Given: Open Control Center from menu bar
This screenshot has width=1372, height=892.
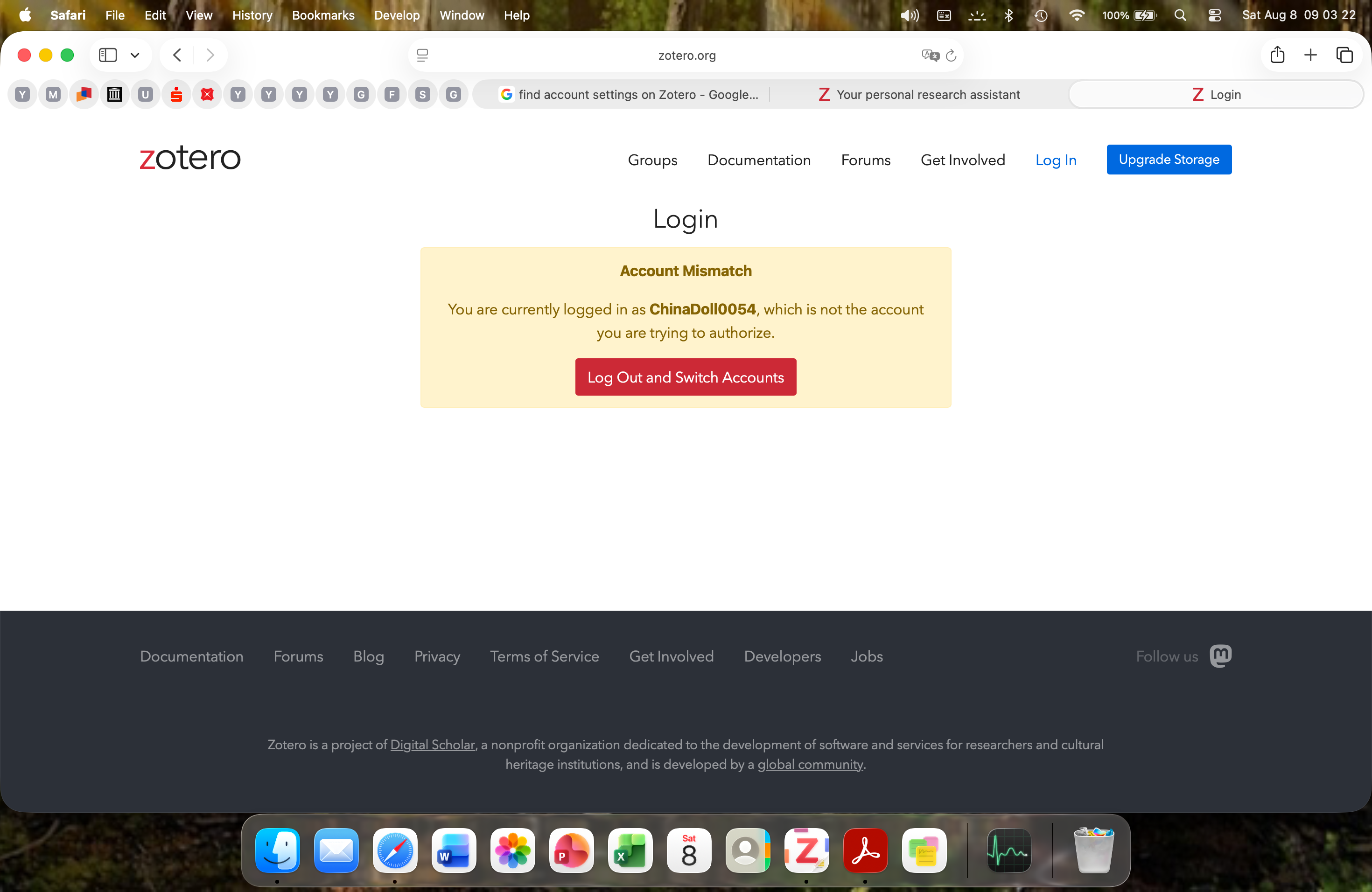Looking at the screenshot, I should point(1215,15).
